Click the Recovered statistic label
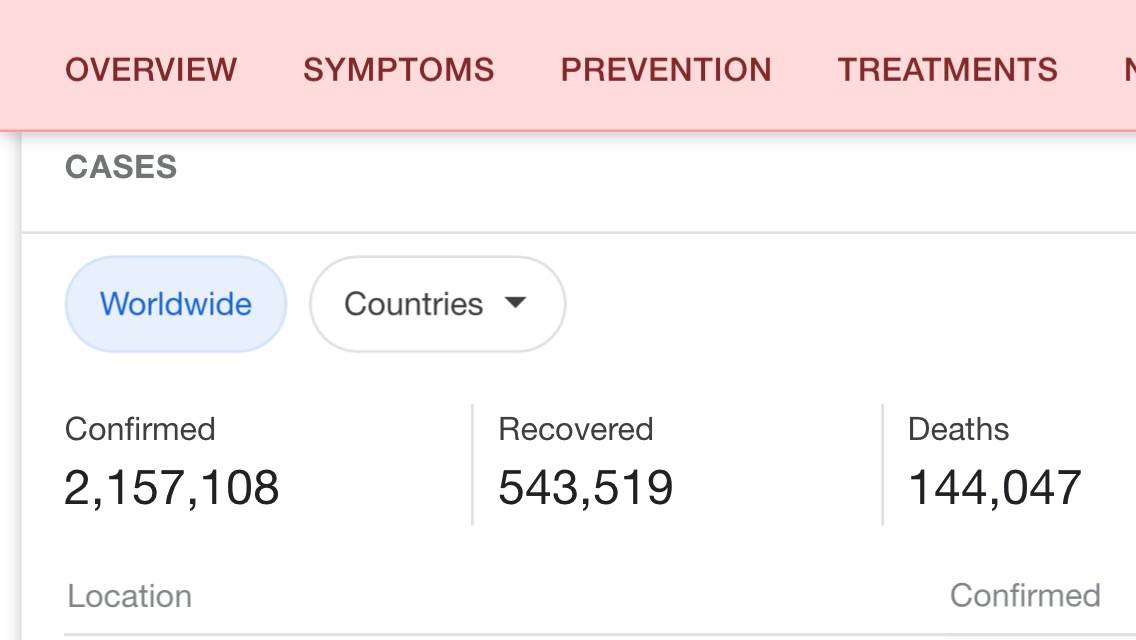The height and width of the screenshot is (640, 1136). coord(575,429)
